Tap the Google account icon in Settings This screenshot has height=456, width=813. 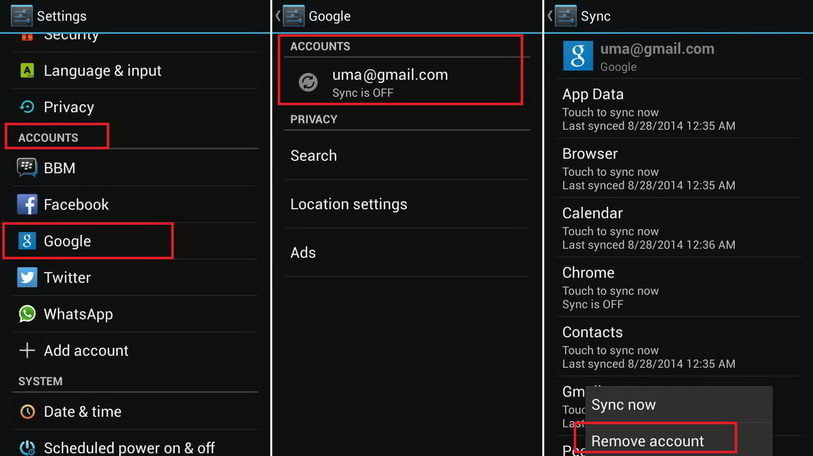click(x=27, y=241)
